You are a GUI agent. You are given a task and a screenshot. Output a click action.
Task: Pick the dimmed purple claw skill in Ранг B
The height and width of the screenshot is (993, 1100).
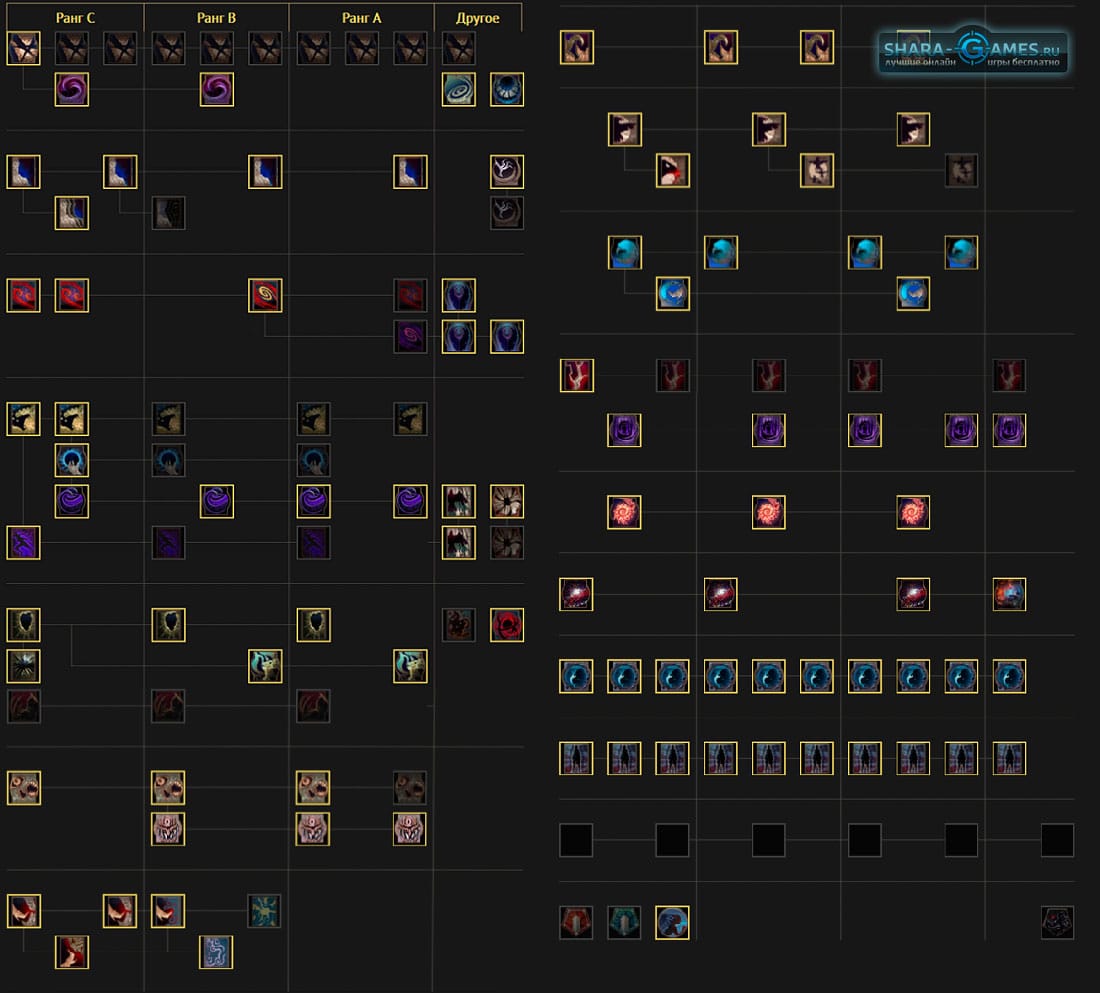click(x=168, y=542)
